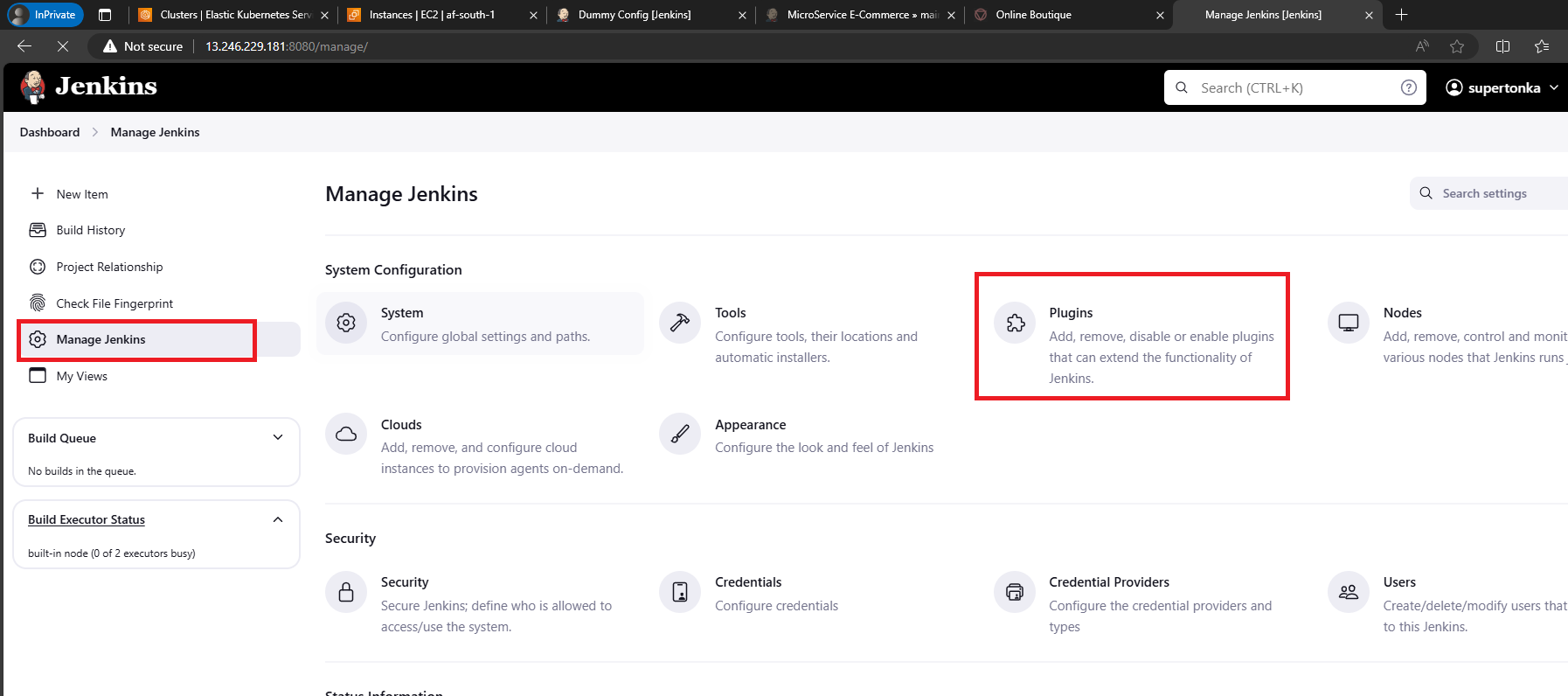Add page to favorites star icon
The height and width of the screenshot is (696, 1568).
[x=1457, y=46]
